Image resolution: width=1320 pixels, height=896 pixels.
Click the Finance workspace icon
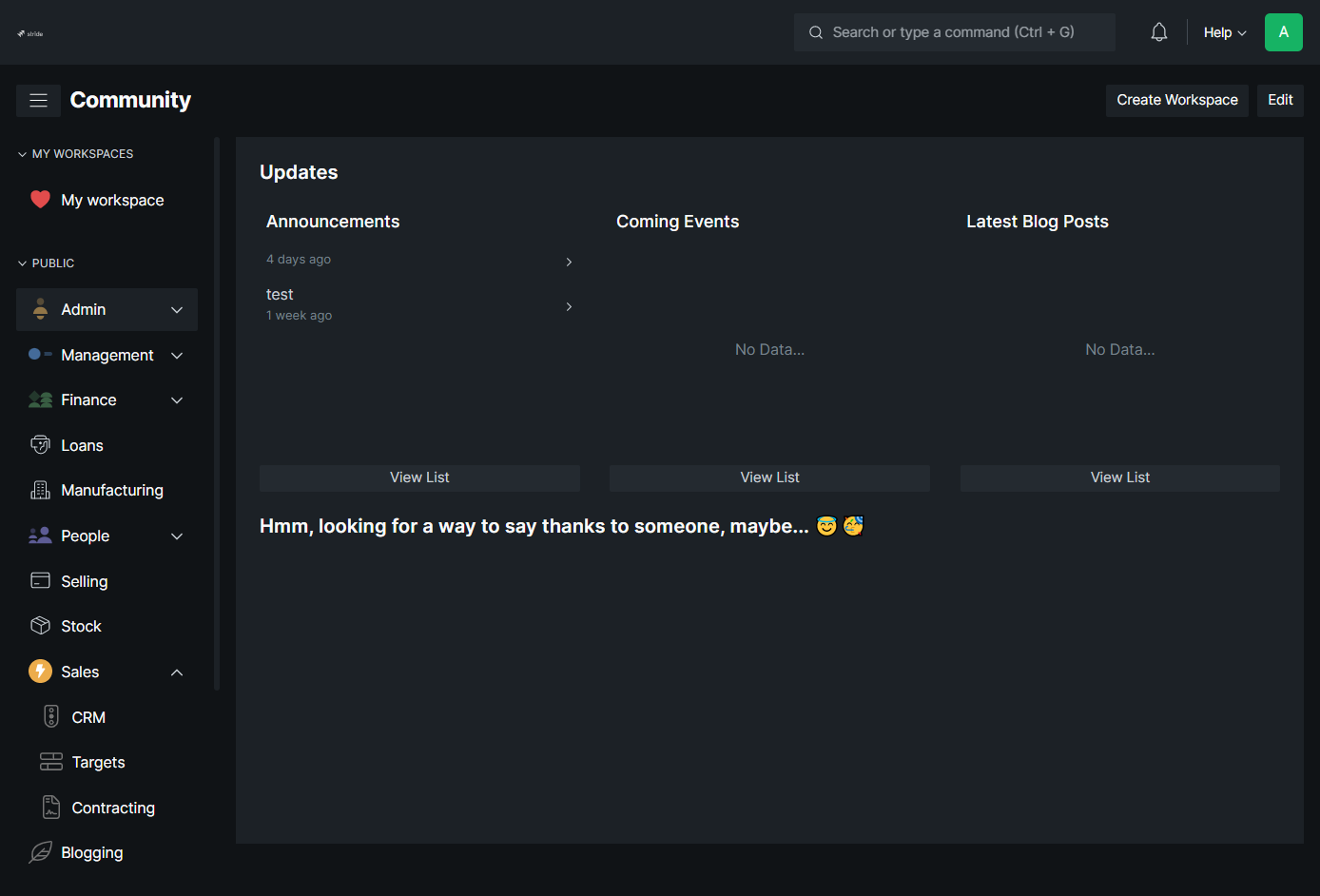pyautogui.click(x=40, y=399)
